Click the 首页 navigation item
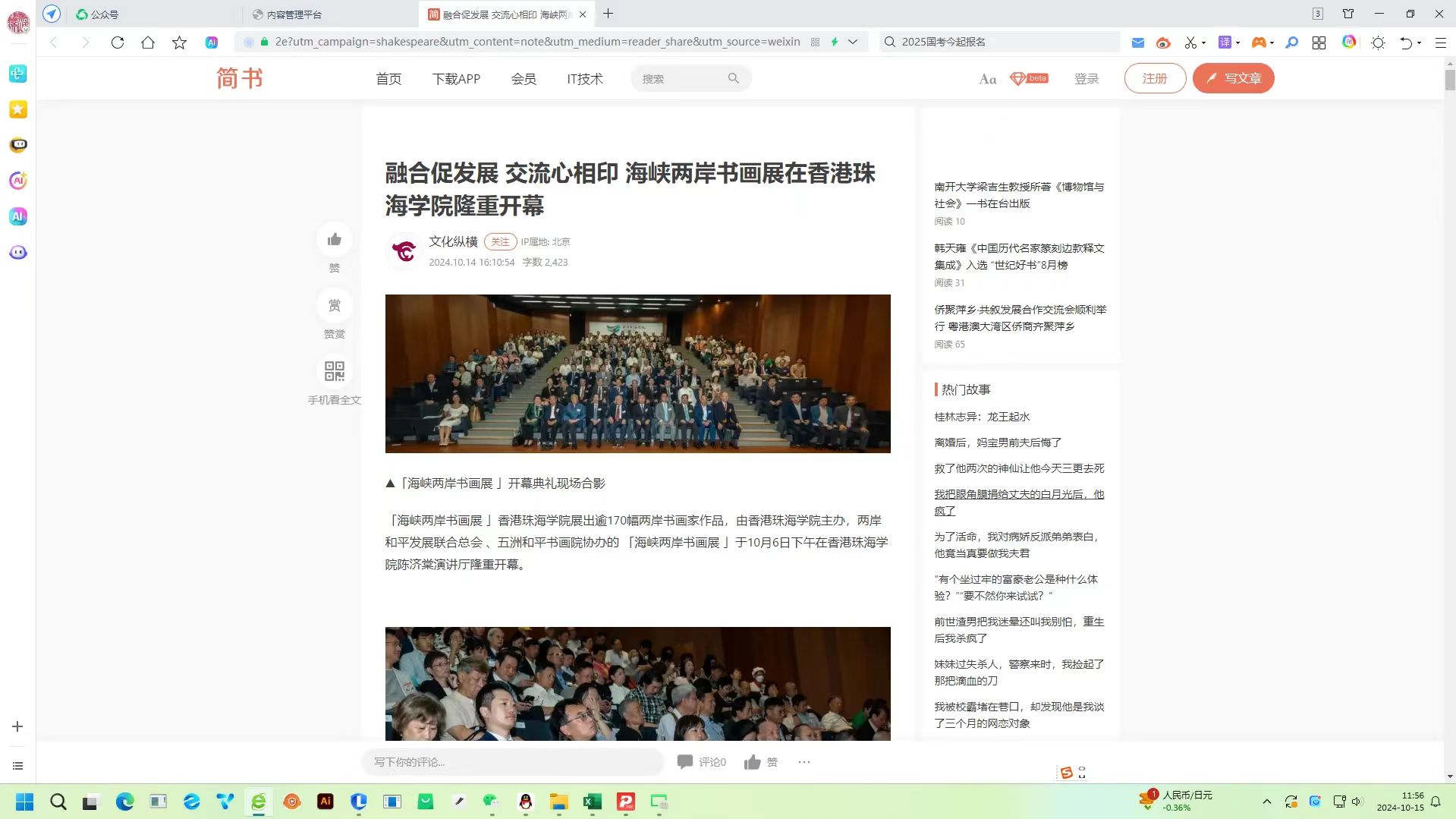The image size is (1456, 819). coord(388,78)
